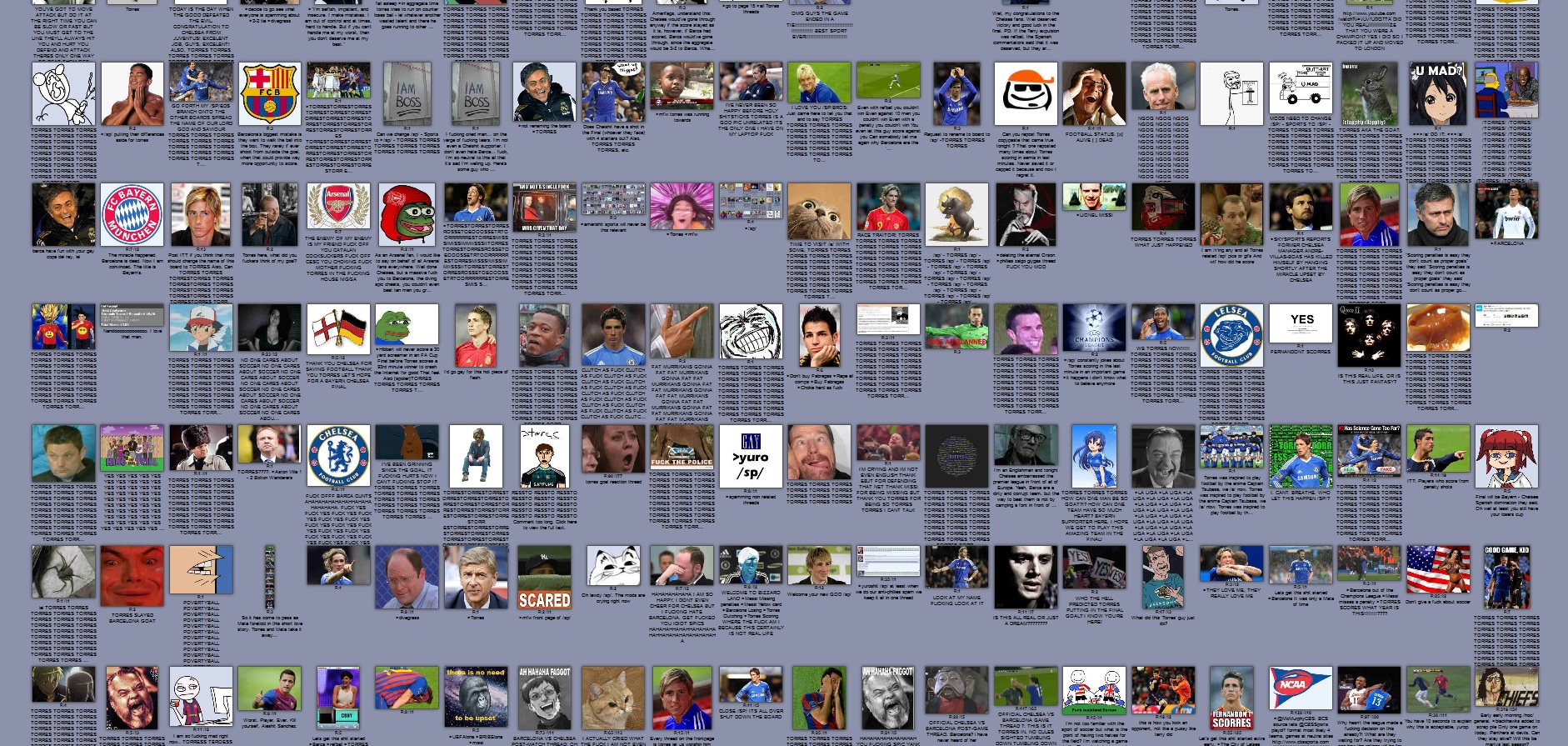Open the NCAA logo thread thumbnail
The width and height of the screenshot is (1568, 746).
pyautogui.click(x=1301, y=687)
